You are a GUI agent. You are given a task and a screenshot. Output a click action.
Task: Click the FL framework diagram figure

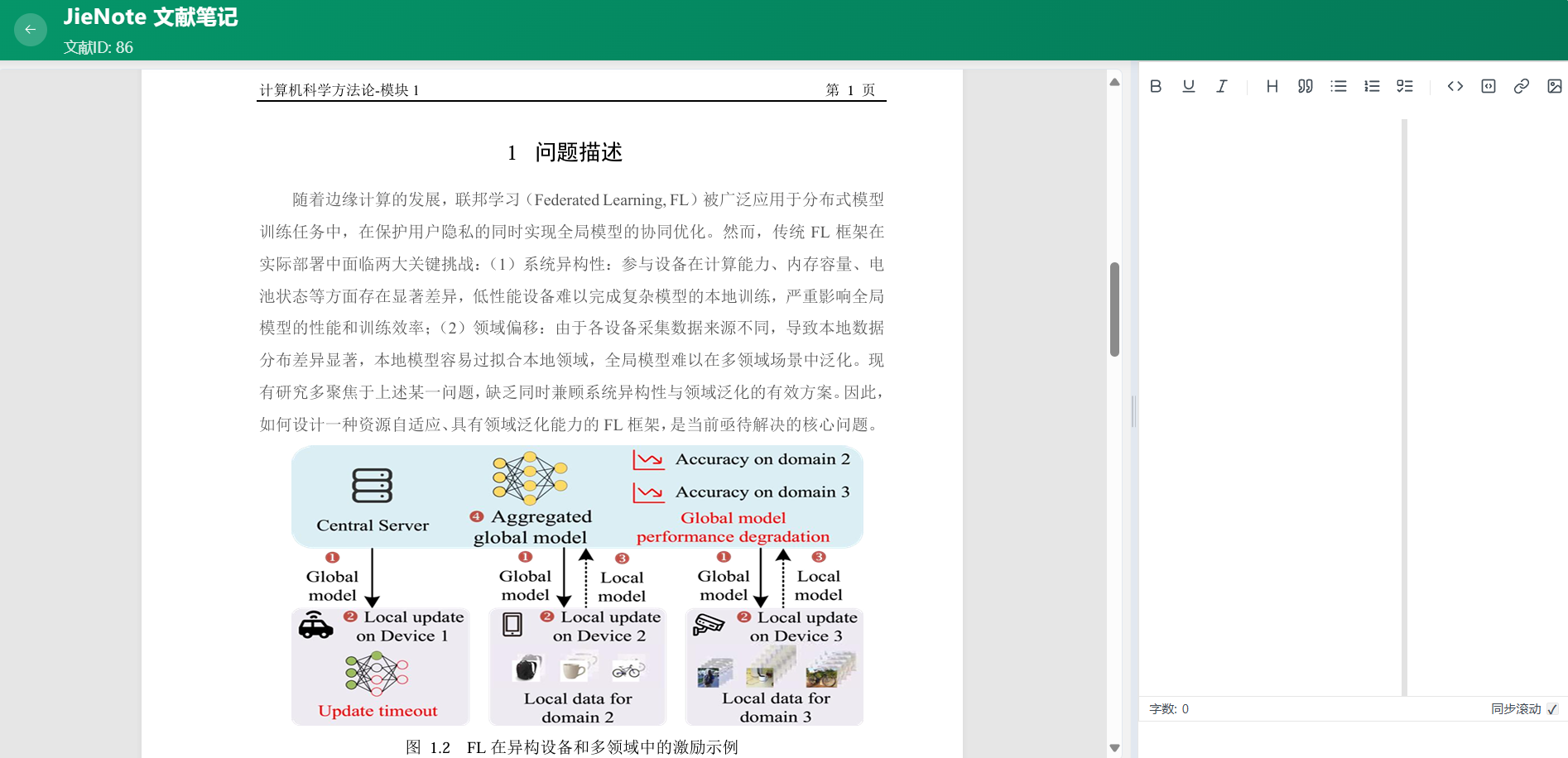pos(577,586)
